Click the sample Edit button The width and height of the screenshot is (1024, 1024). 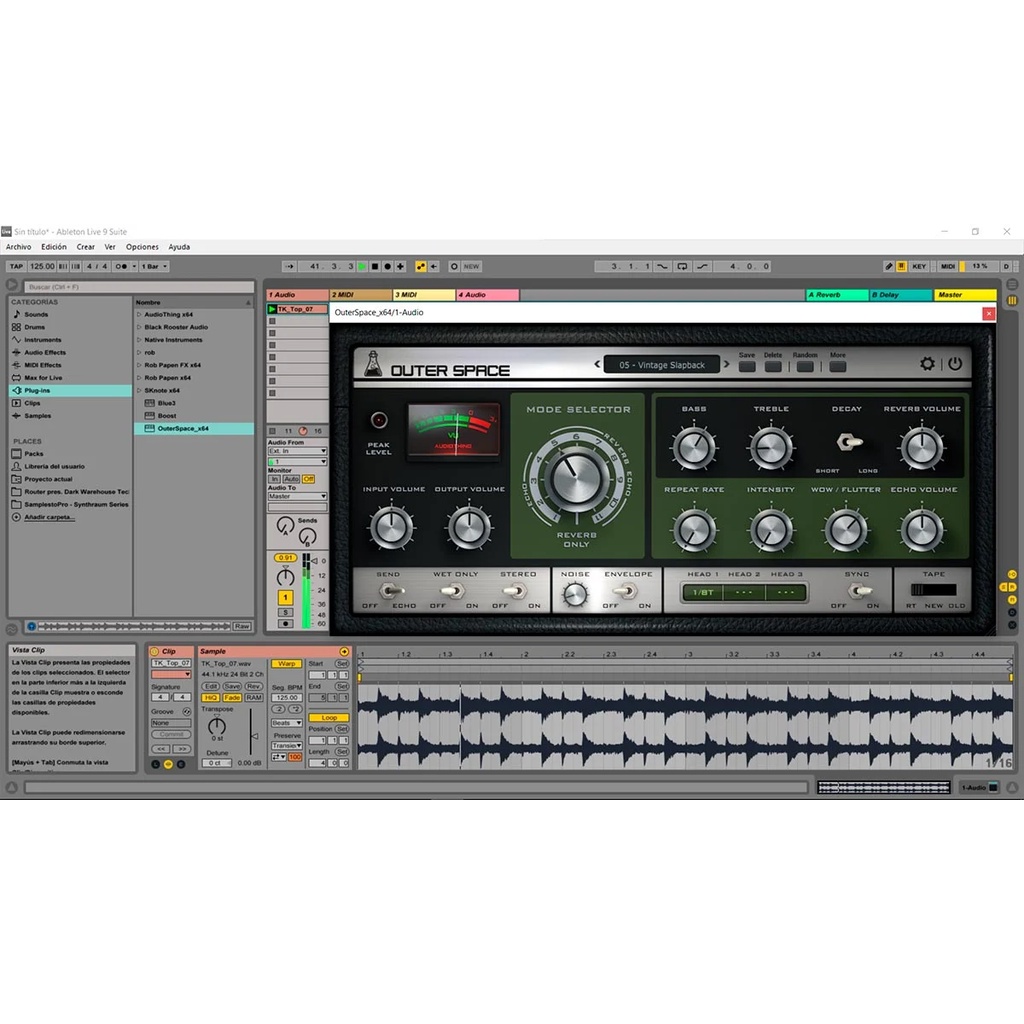pos(210,686)
